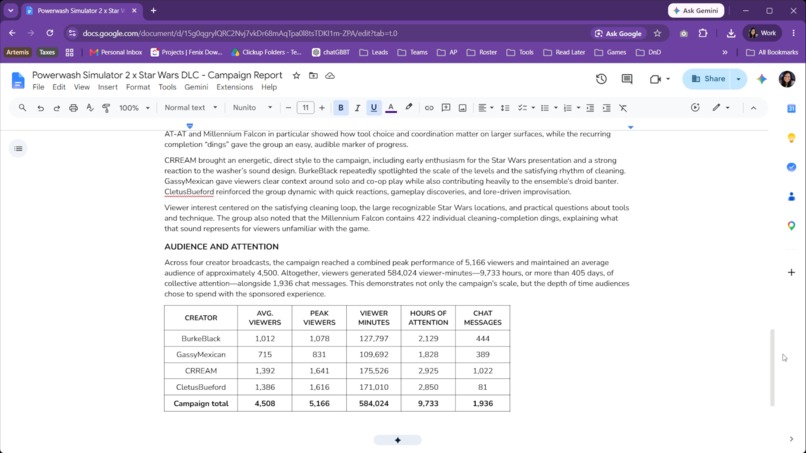This screenshot has height=453, width=806.
Task: Click the font size field
Action: pyautogui.click(x=305, y=108)
